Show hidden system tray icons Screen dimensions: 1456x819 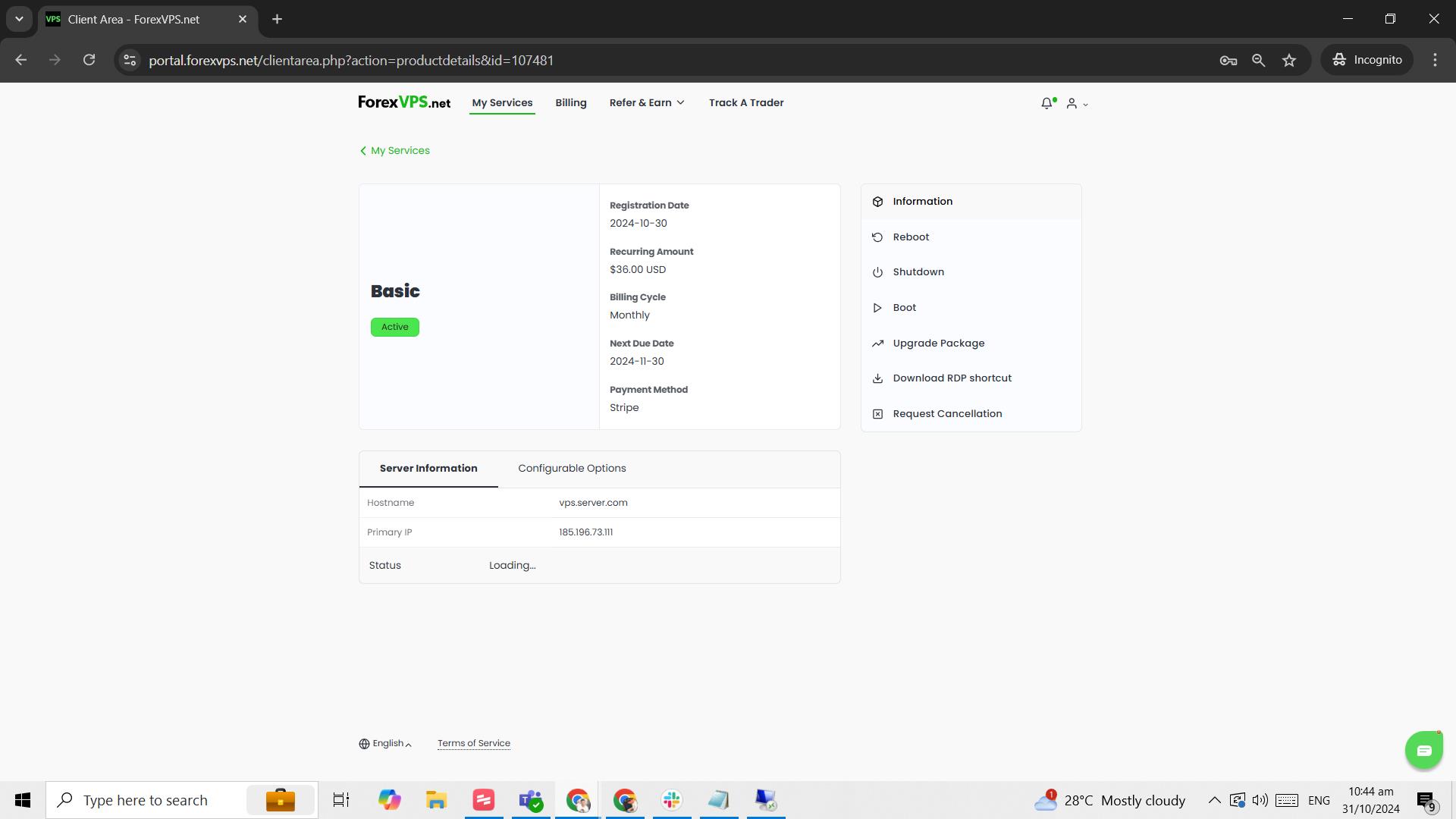coord(1214,800)
